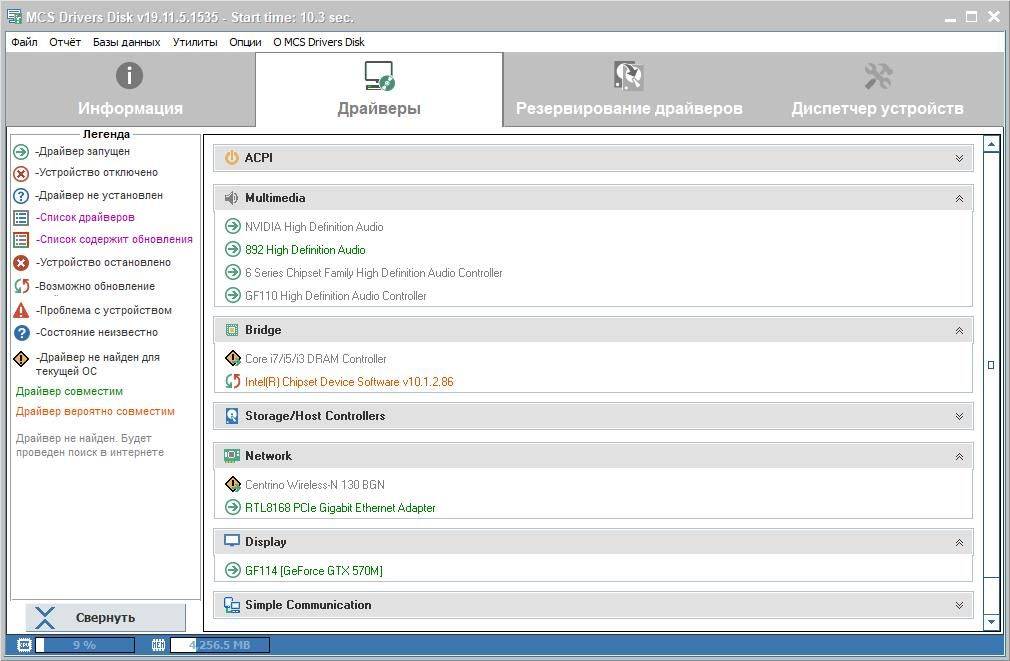
Task: Click Список содержит обновления legend text
Action: 114,239
